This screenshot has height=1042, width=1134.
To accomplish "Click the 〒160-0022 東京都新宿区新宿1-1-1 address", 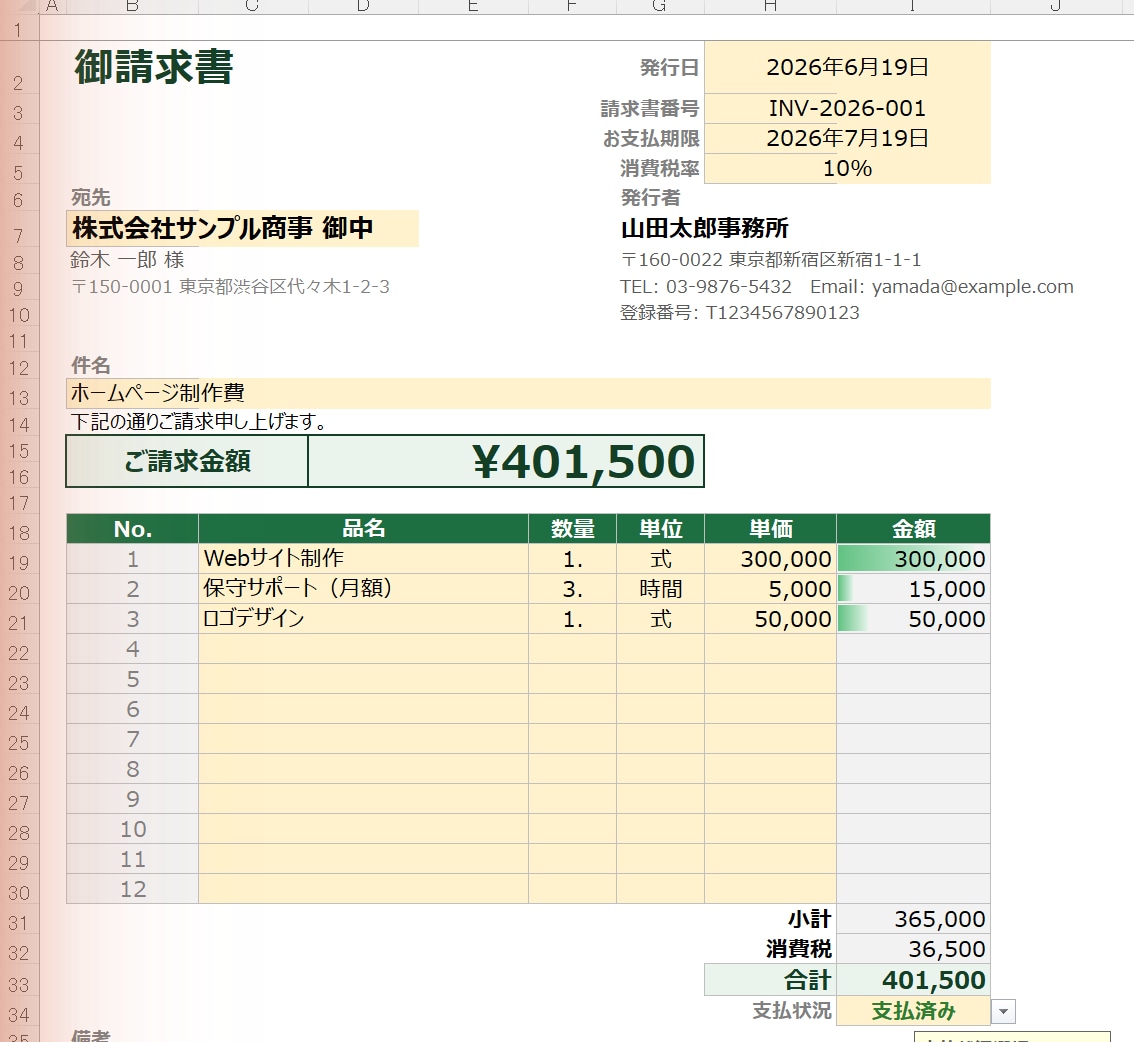I will click(771, 260).
